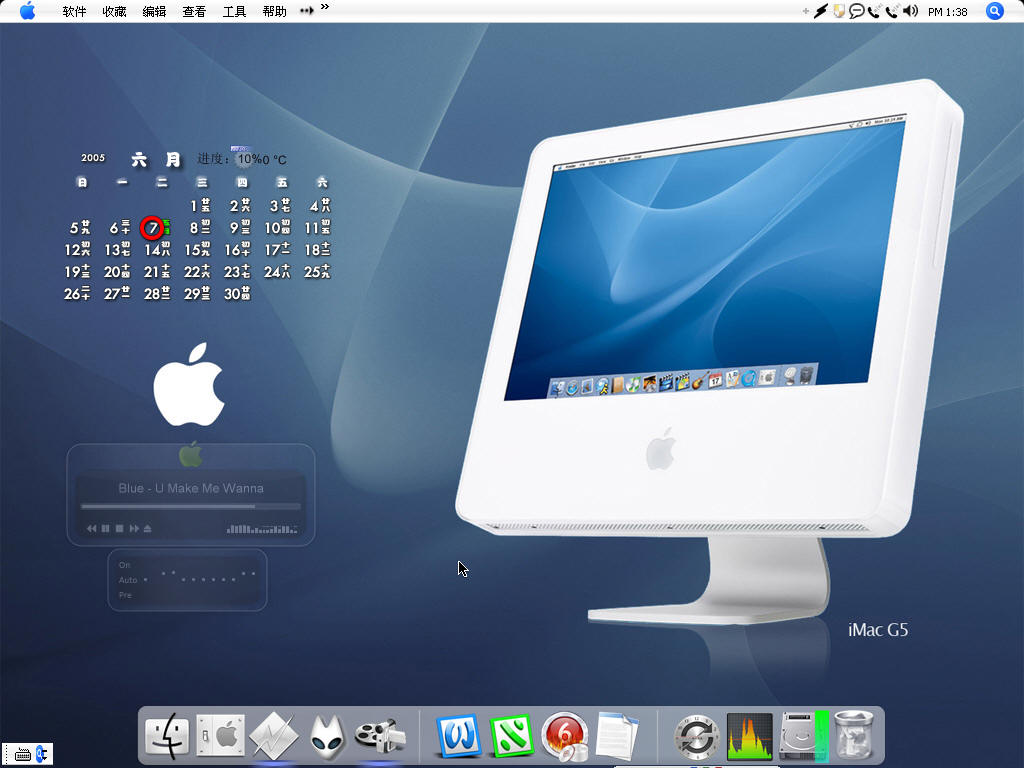Click eject button in music player
Image resolution: width=1024 pixels, height=768 pixels.
[148, 528]
